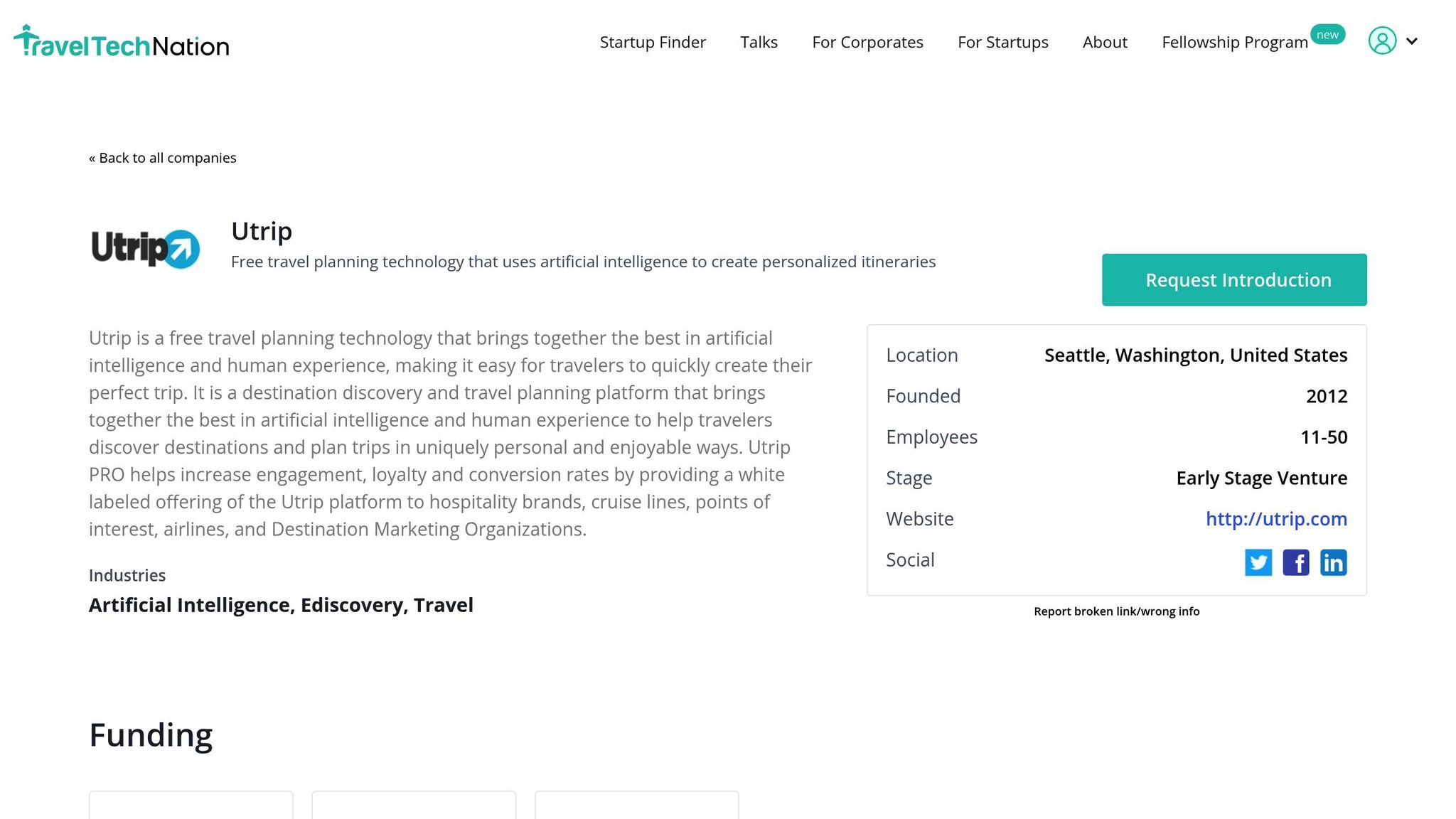The image size is (1456, 819).
Task: Report broken link or wrong info
Action: coord(1116,611)
